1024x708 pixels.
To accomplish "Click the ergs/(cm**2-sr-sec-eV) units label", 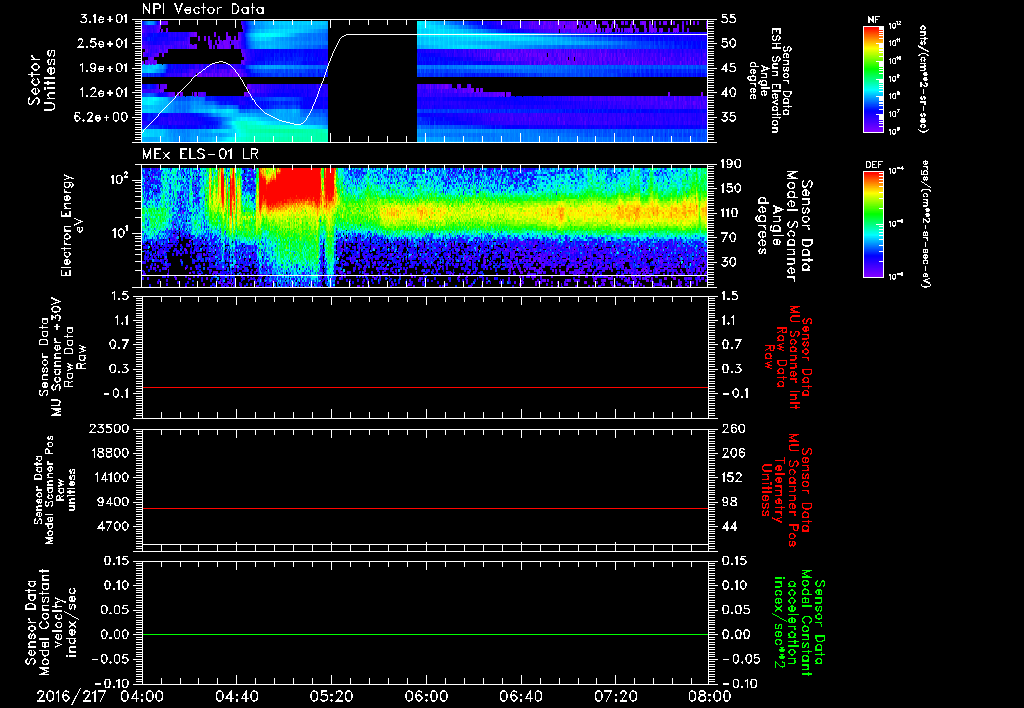I will [x=925, y=224].
